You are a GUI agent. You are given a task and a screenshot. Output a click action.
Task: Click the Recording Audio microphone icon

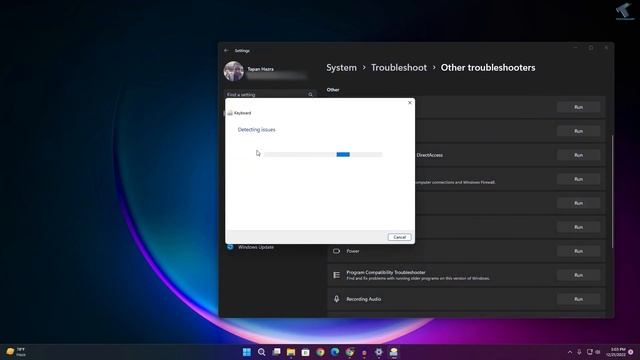(x=336, y=299)
